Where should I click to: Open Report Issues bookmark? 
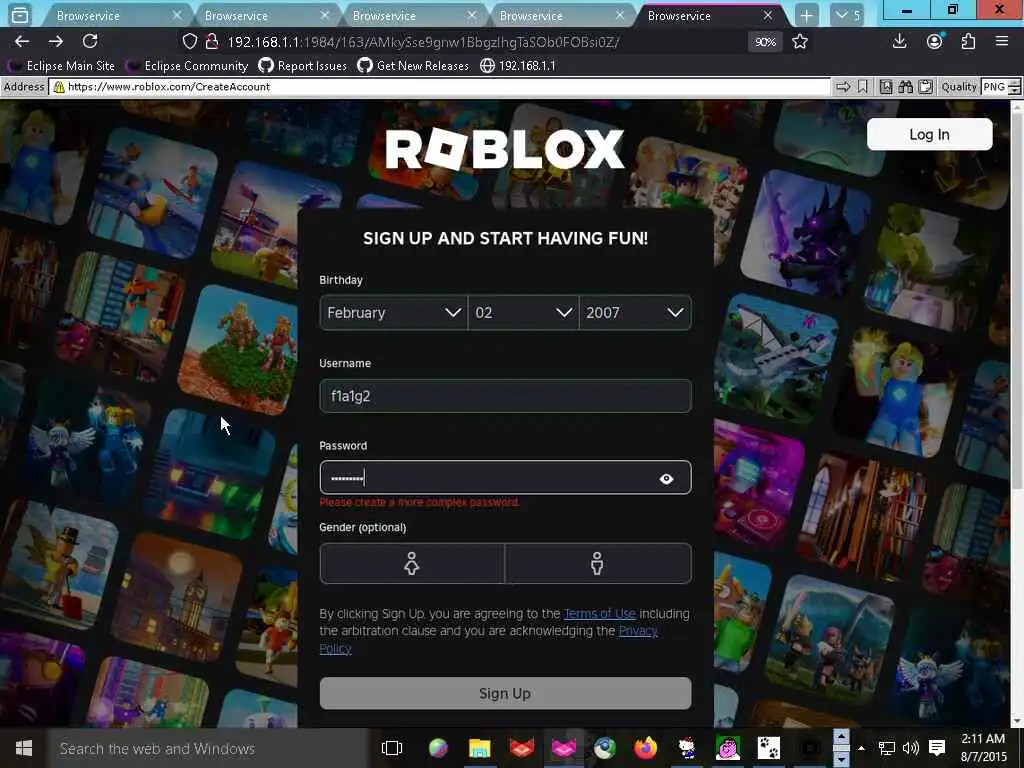[303, 66]
